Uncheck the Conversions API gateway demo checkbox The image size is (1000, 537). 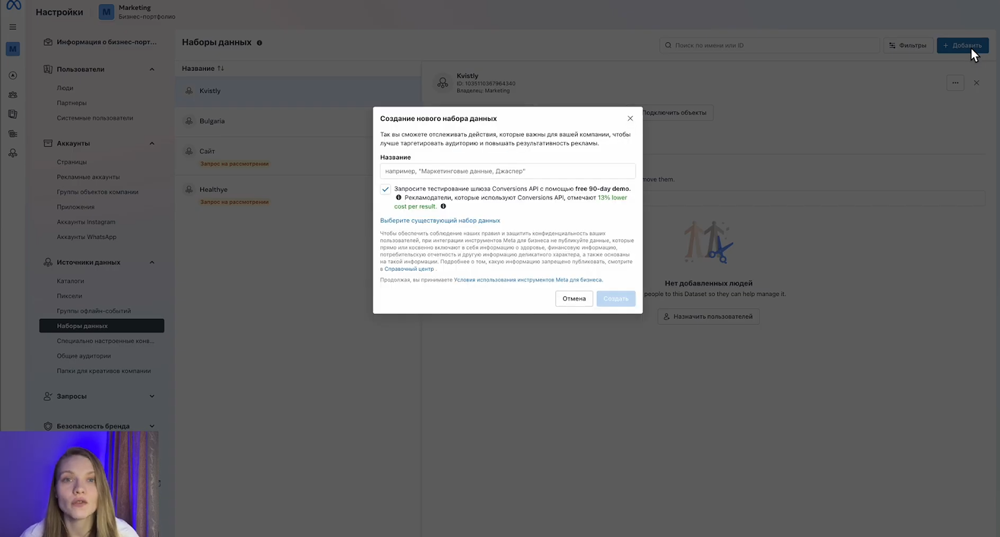tap(385, 189)
